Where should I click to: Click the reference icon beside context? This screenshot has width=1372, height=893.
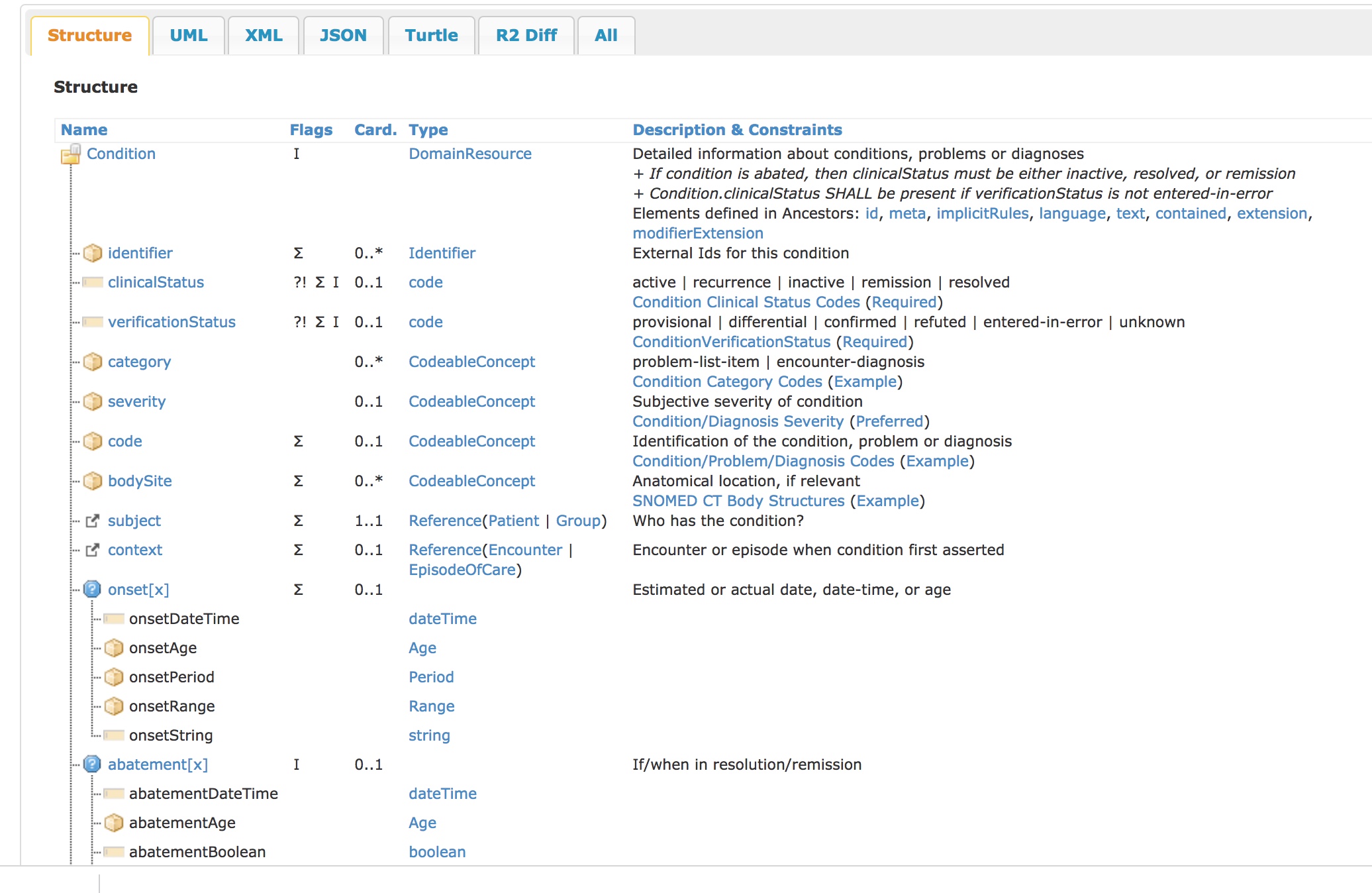coord(93,550)
